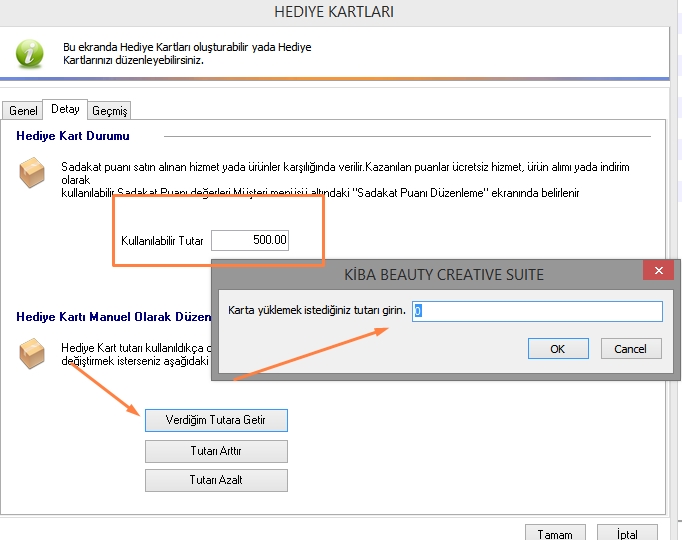The image size is (682, 540).
Task: Click the Tutarı Azalt button
Action: [x=216, y=480]
